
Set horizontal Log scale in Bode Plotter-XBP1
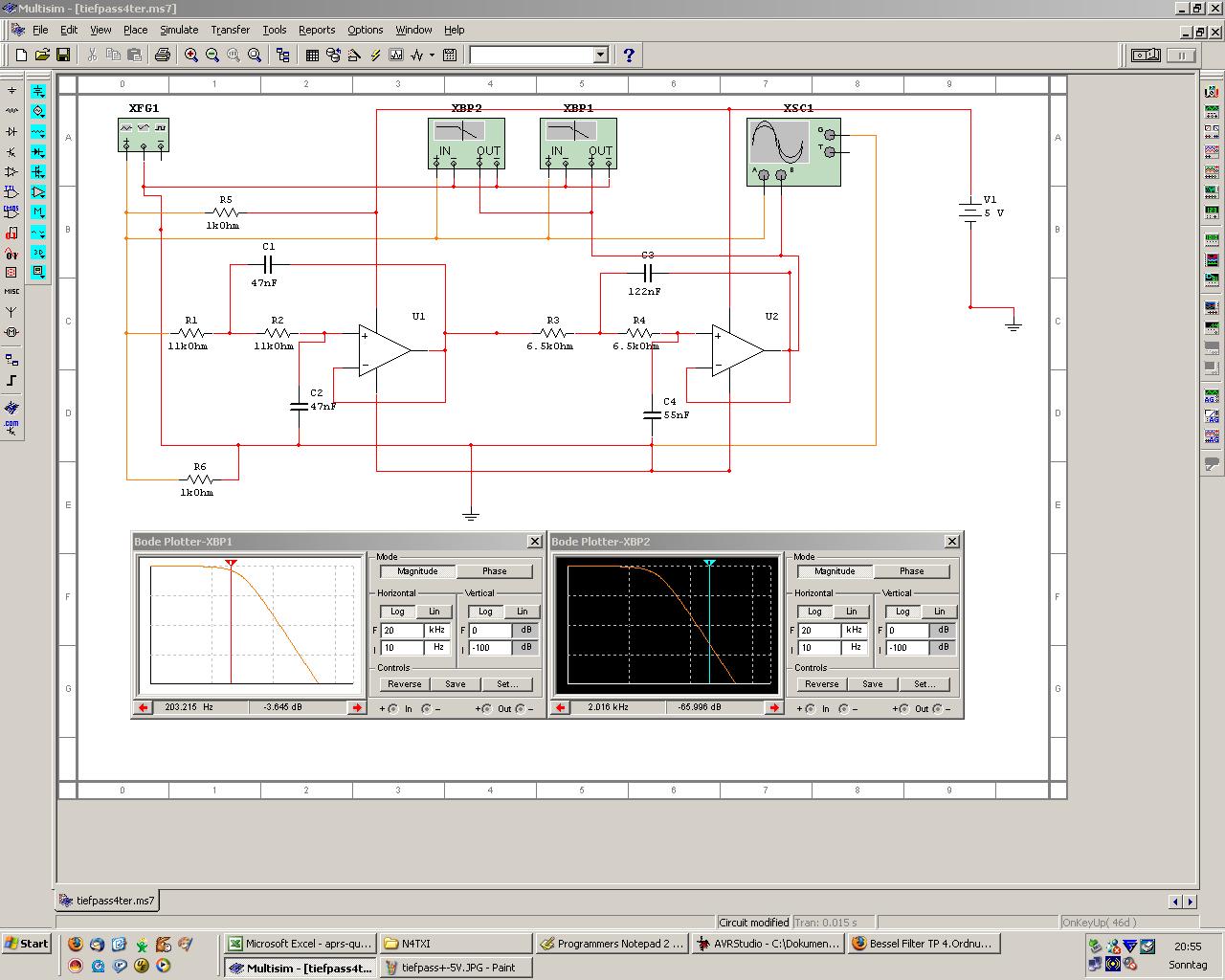pos(397,612)
